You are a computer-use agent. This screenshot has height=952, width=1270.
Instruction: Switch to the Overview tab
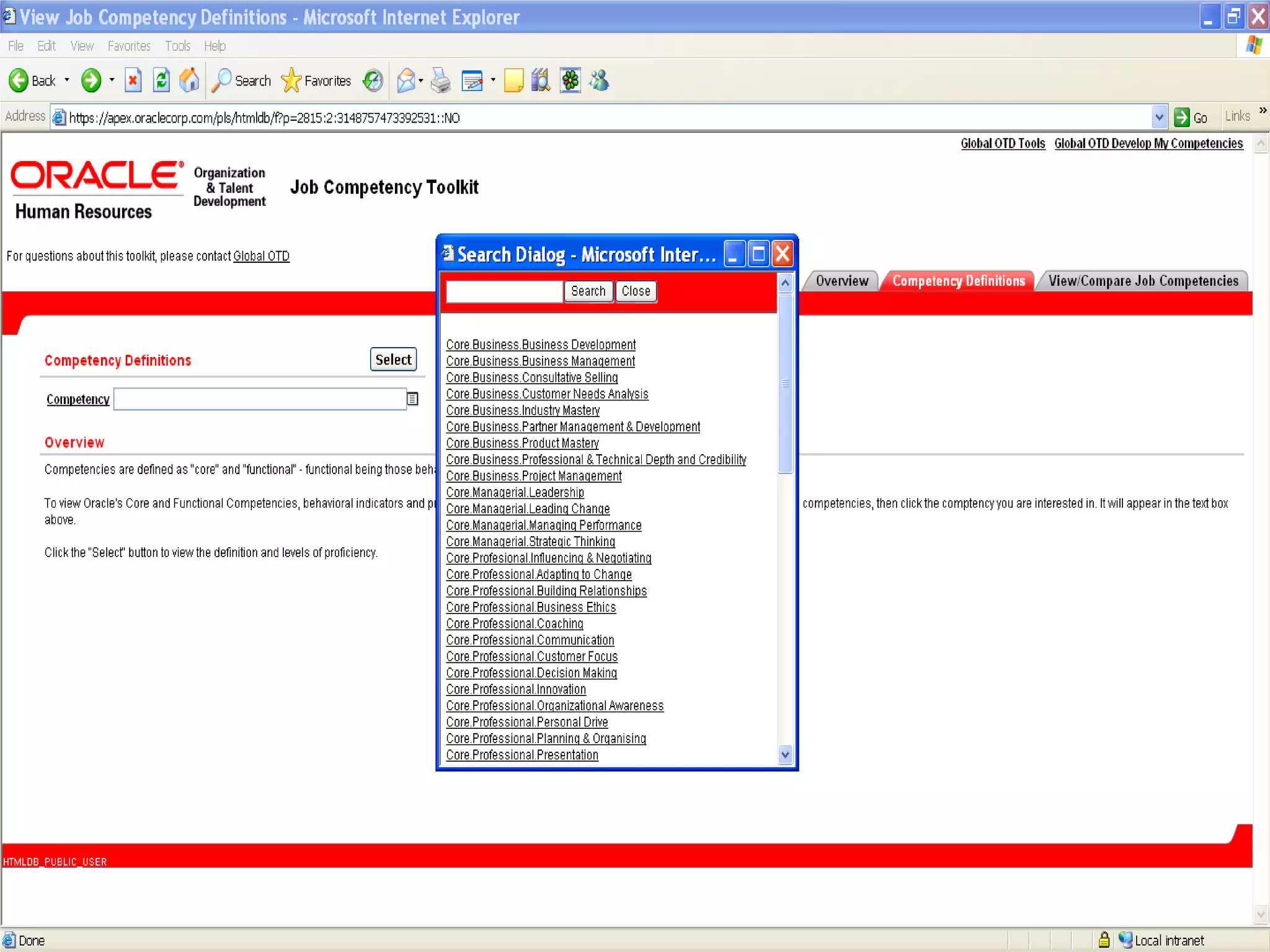tap(841, 281)
